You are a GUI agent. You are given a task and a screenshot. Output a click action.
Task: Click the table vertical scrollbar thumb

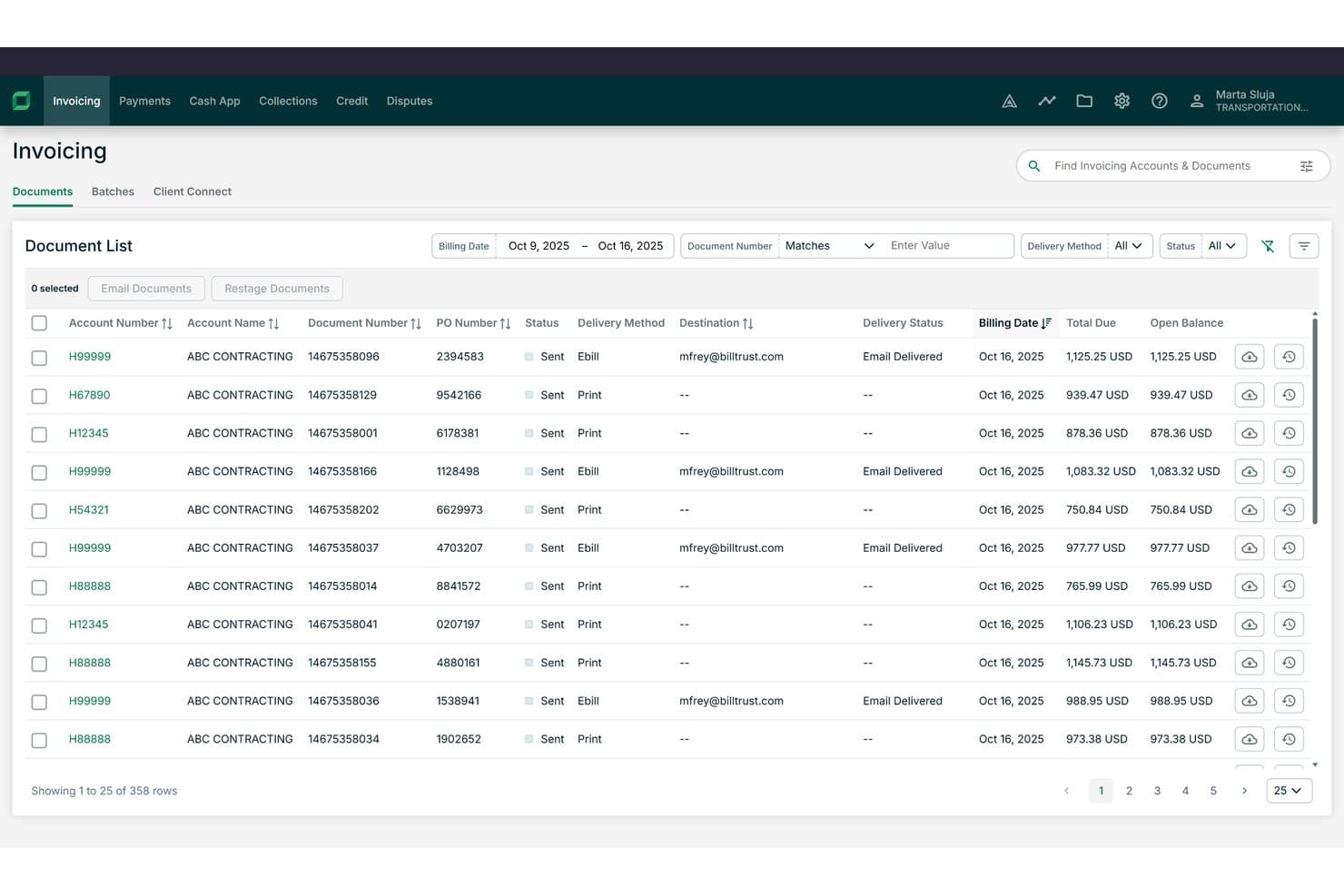click(1314, 419)
